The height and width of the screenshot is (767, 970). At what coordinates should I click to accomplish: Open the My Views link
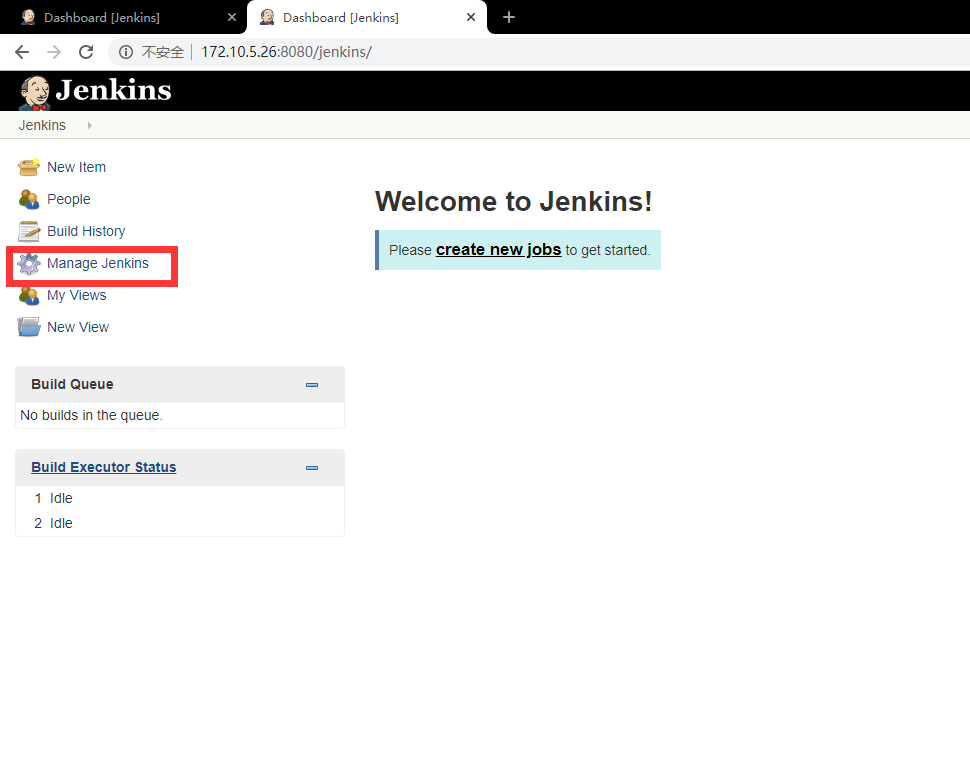point(77,296)
